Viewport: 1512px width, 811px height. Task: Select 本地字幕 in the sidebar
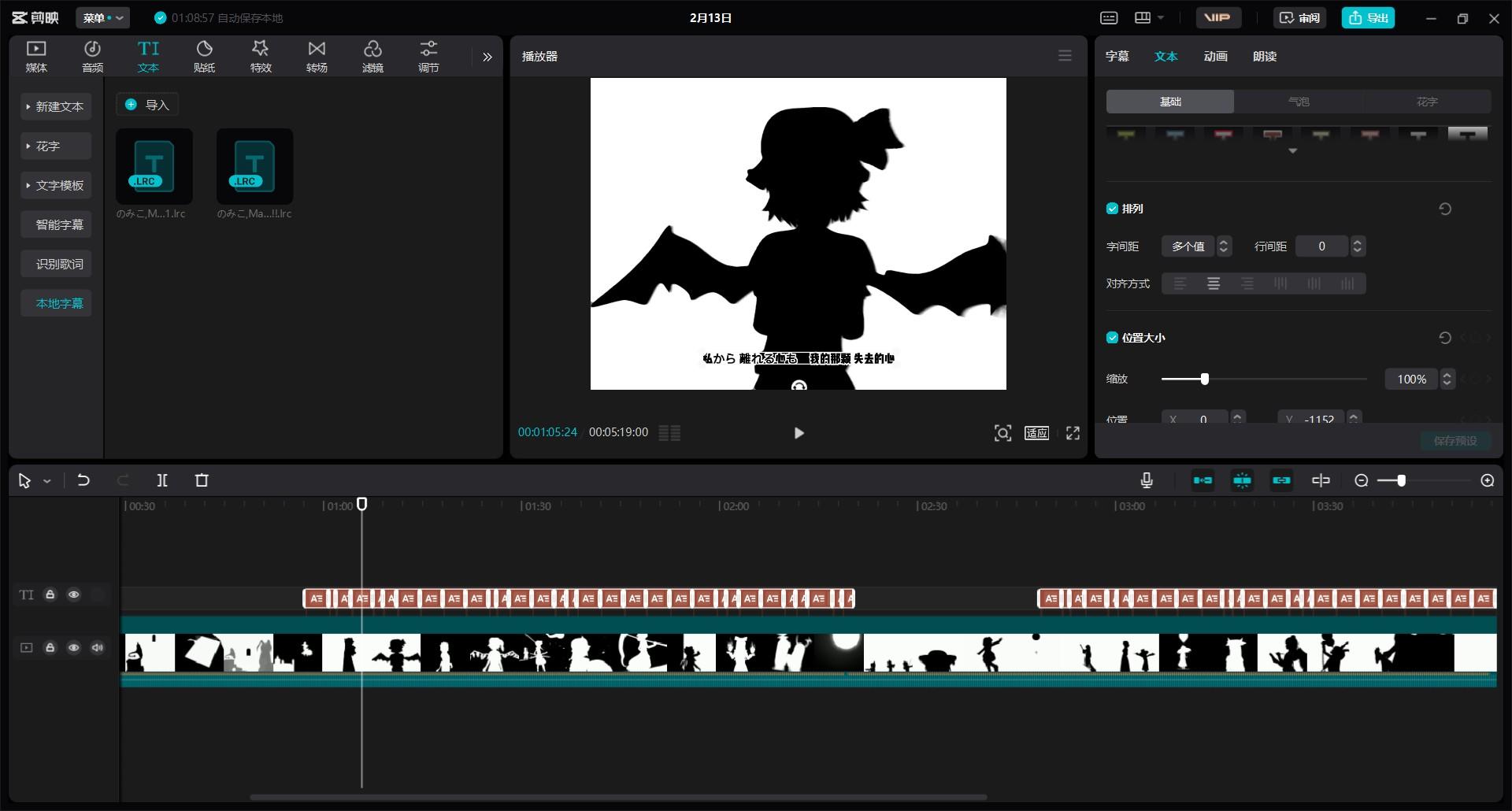pyautogui.click(x=56, y=303)
